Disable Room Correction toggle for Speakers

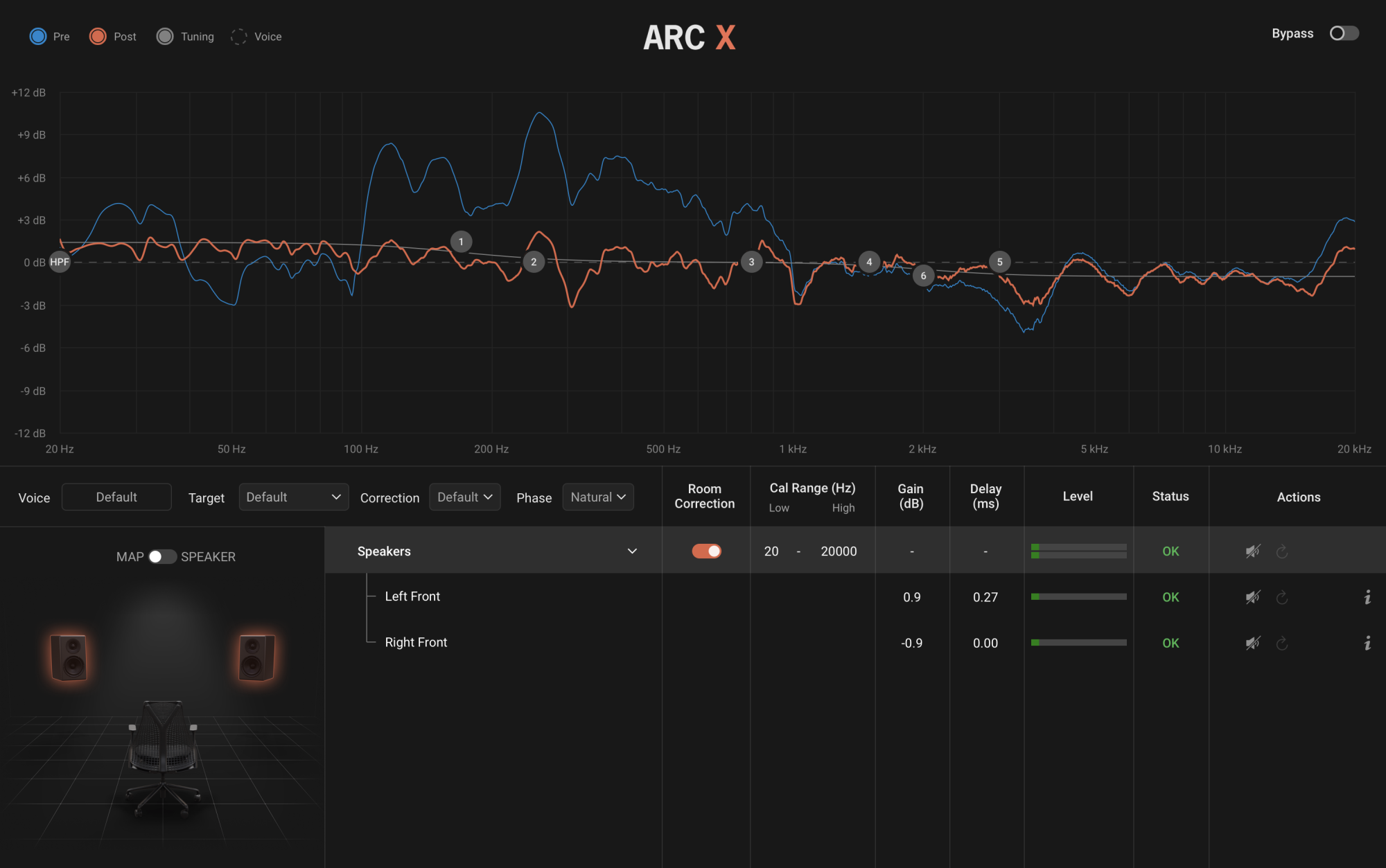pos(706,551)
